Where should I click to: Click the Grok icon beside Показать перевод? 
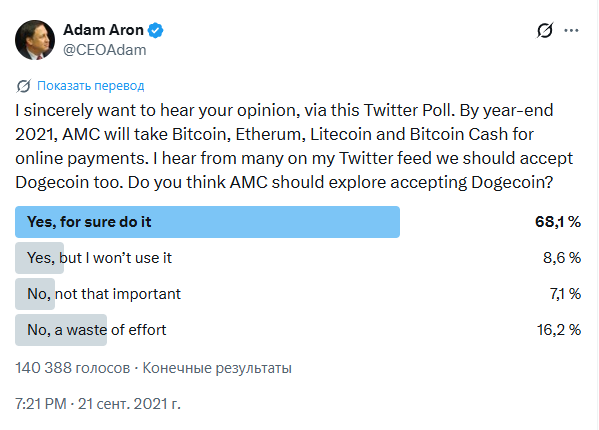click(x=23, y=86)
